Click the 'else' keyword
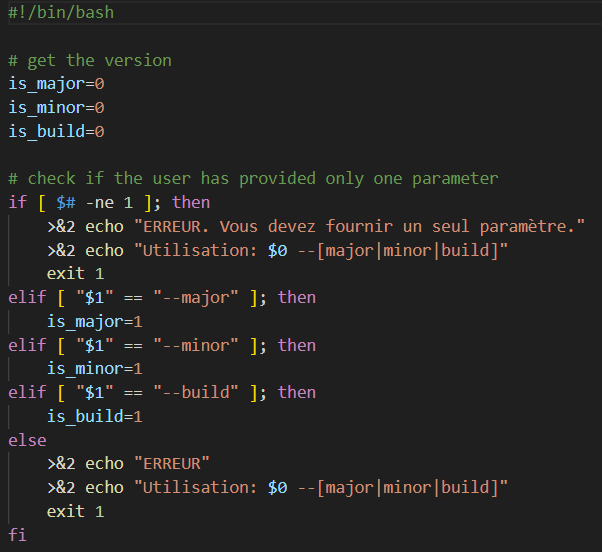This screenshot has height=552, width=602. tap(27, 440)
